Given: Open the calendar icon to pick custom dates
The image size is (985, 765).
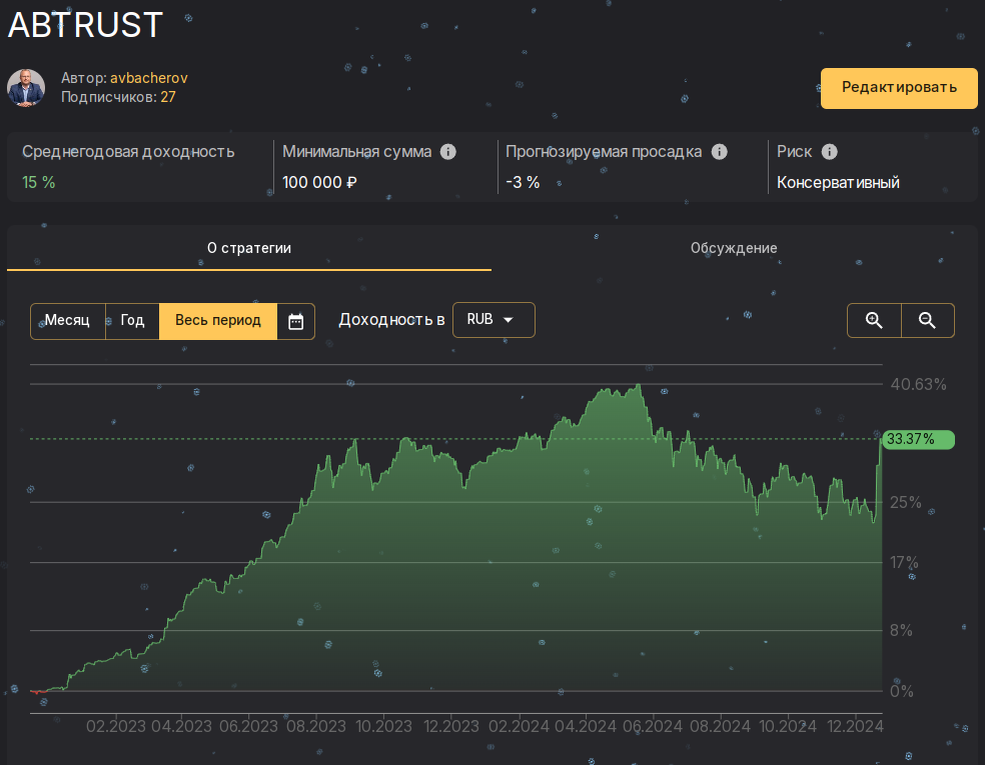Looking at the screenshot, I should (296, 320).
